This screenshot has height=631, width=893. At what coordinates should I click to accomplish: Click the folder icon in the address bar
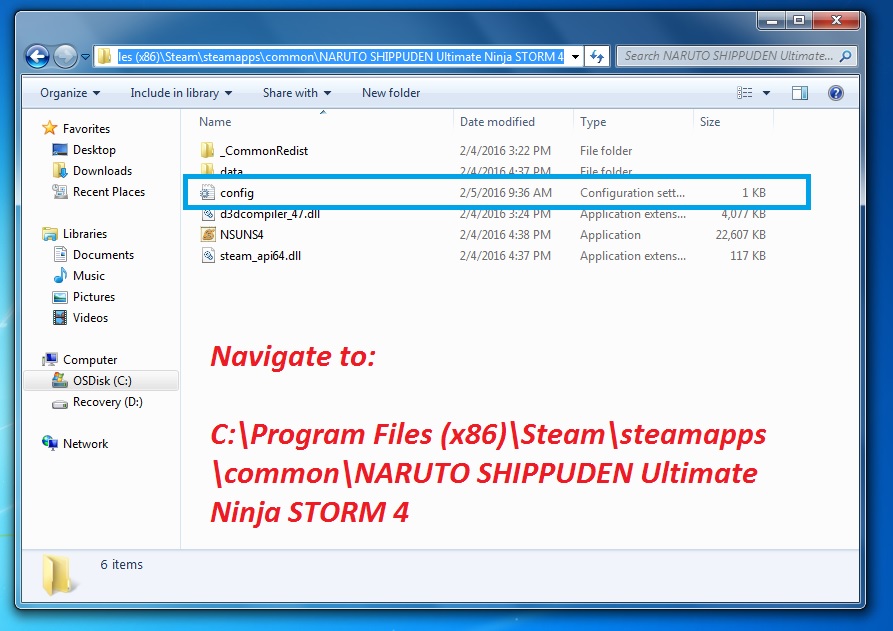[x=104, y=56]
